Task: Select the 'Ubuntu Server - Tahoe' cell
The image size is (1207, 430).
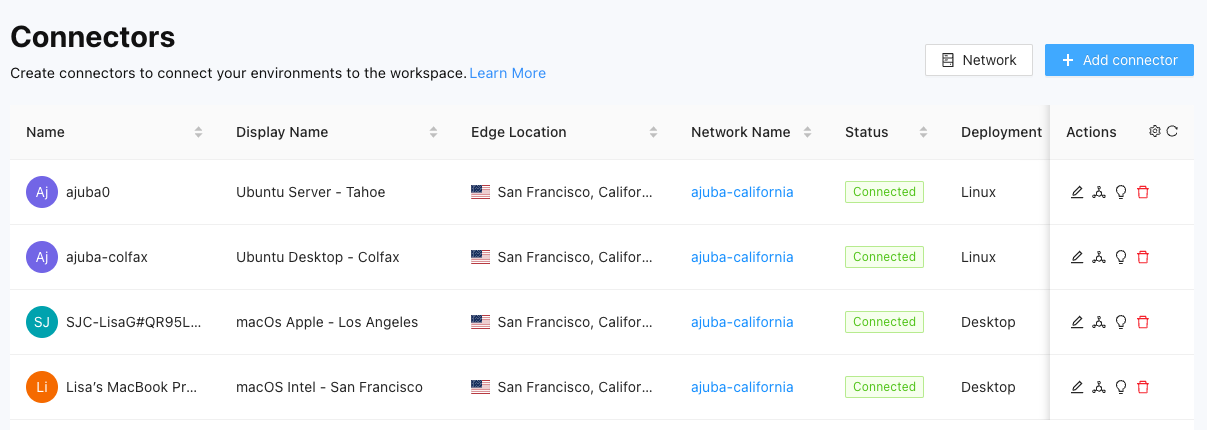Action: 311,192
